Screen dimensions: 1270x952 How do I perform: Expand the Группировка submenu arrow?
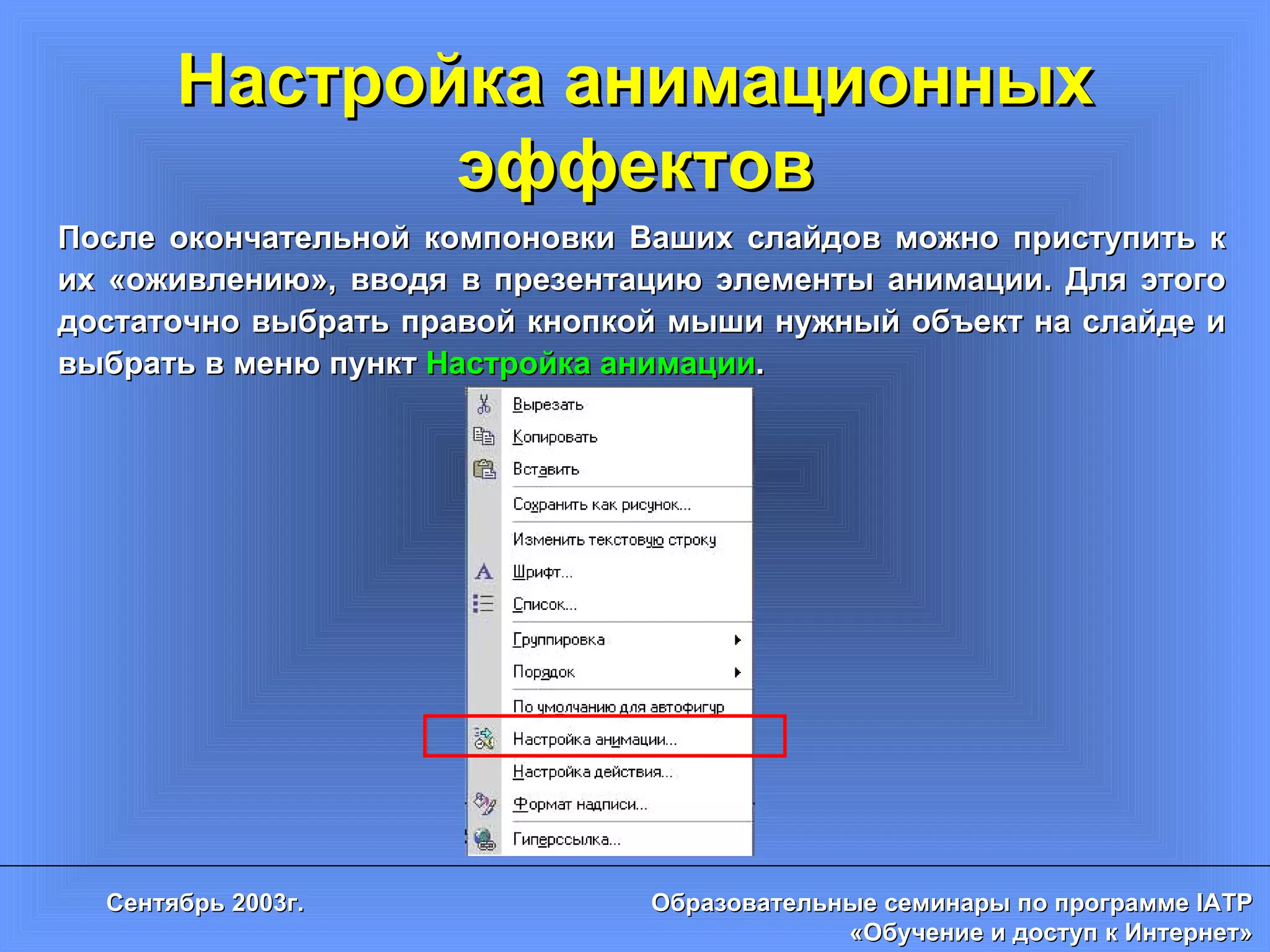(737, 640)
